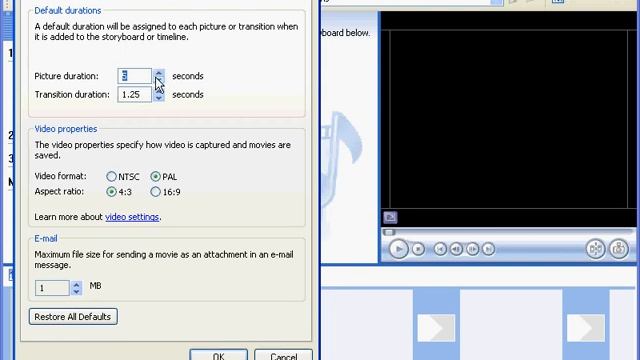640x360 pixels.
Task: Click Restore All Defaults button
Action: click(x=73, y=317)
